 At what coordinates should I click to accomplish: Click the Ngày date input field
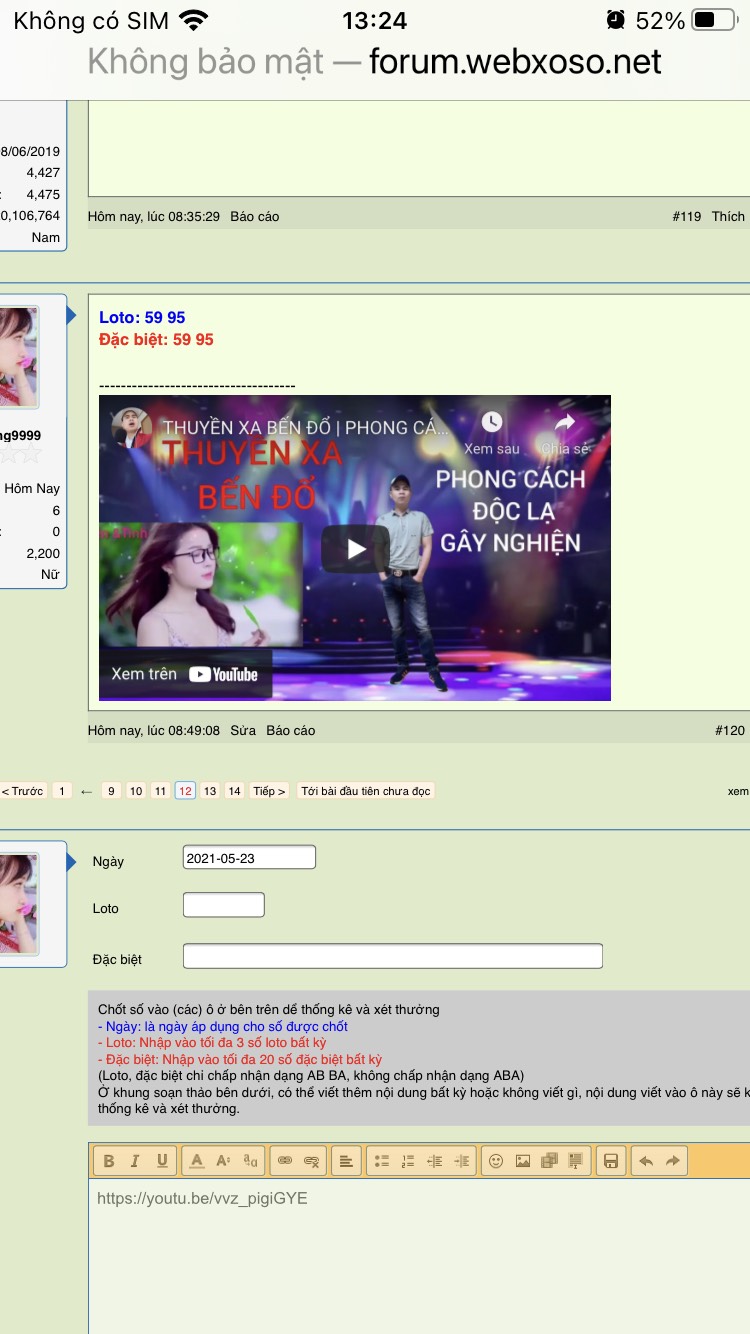coord(249,858)
